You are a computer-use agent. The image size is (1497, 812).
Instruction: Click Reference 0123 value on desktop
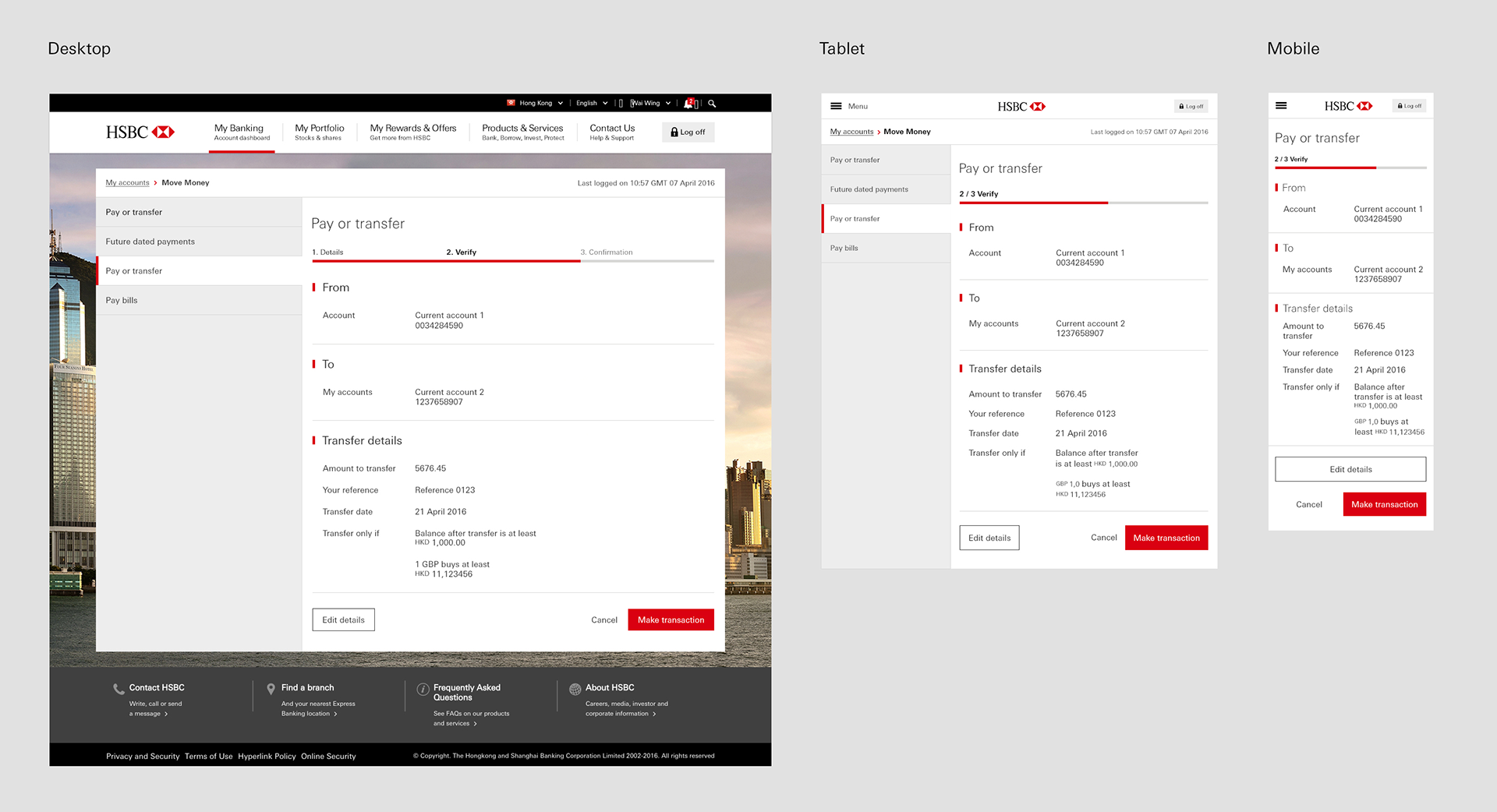tap(444, 490)
